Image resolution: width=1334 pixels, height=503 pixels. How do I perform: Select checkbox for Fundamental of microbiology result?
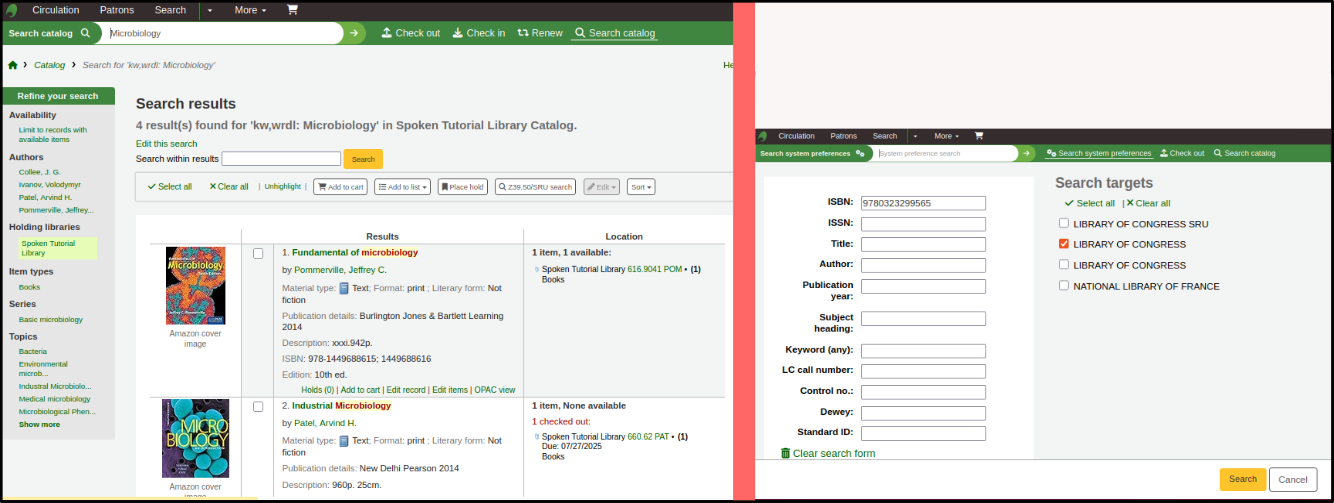click(x=258, y=253)
